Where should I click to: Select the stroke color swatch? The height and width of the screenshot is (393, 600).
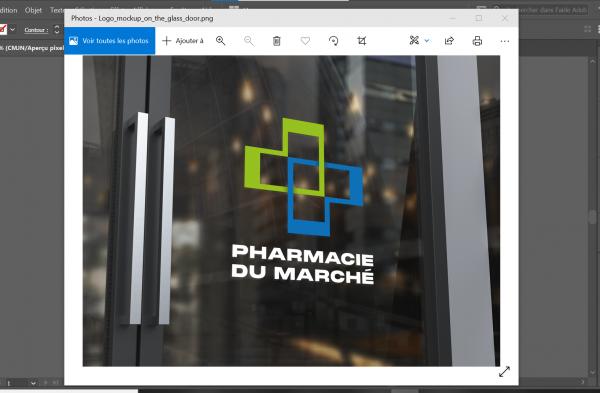[x=3, y=29]
